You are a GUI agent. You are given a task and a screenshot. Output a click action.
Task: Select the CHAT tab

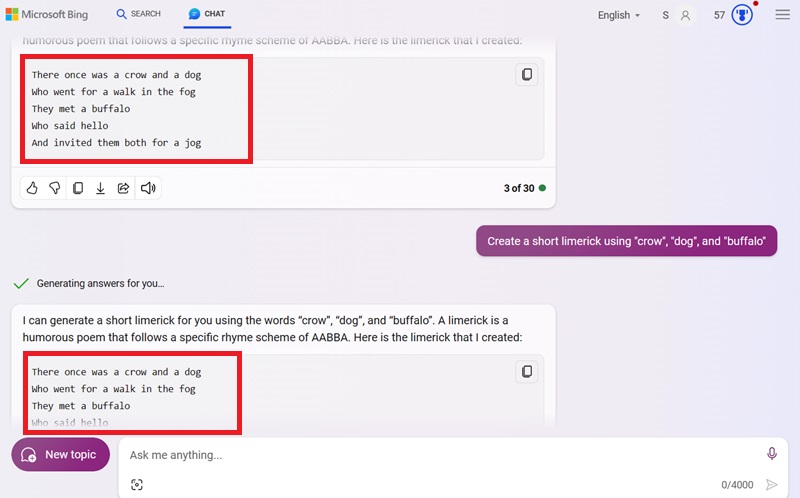click(x=207, y=14)
